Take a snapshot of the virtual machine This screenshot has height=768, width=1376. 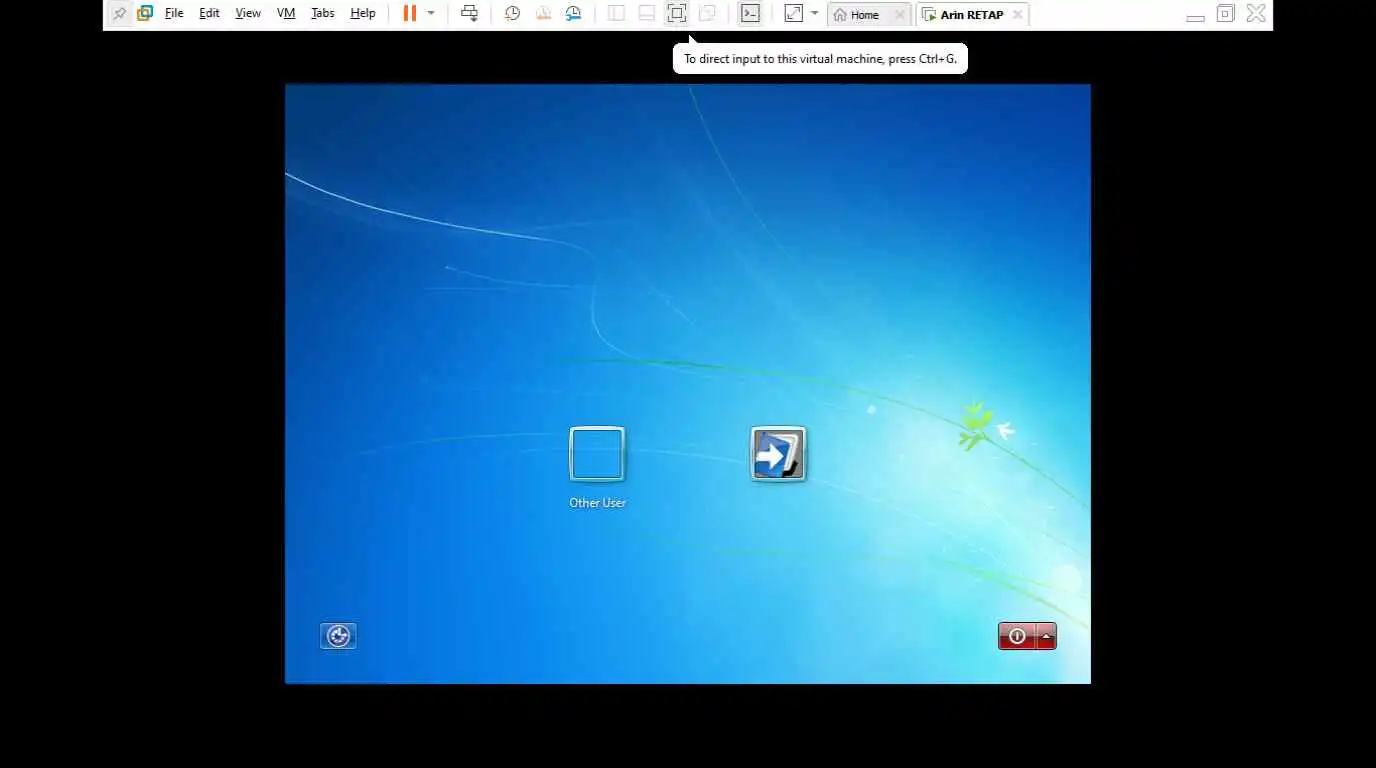coord(512,14)
